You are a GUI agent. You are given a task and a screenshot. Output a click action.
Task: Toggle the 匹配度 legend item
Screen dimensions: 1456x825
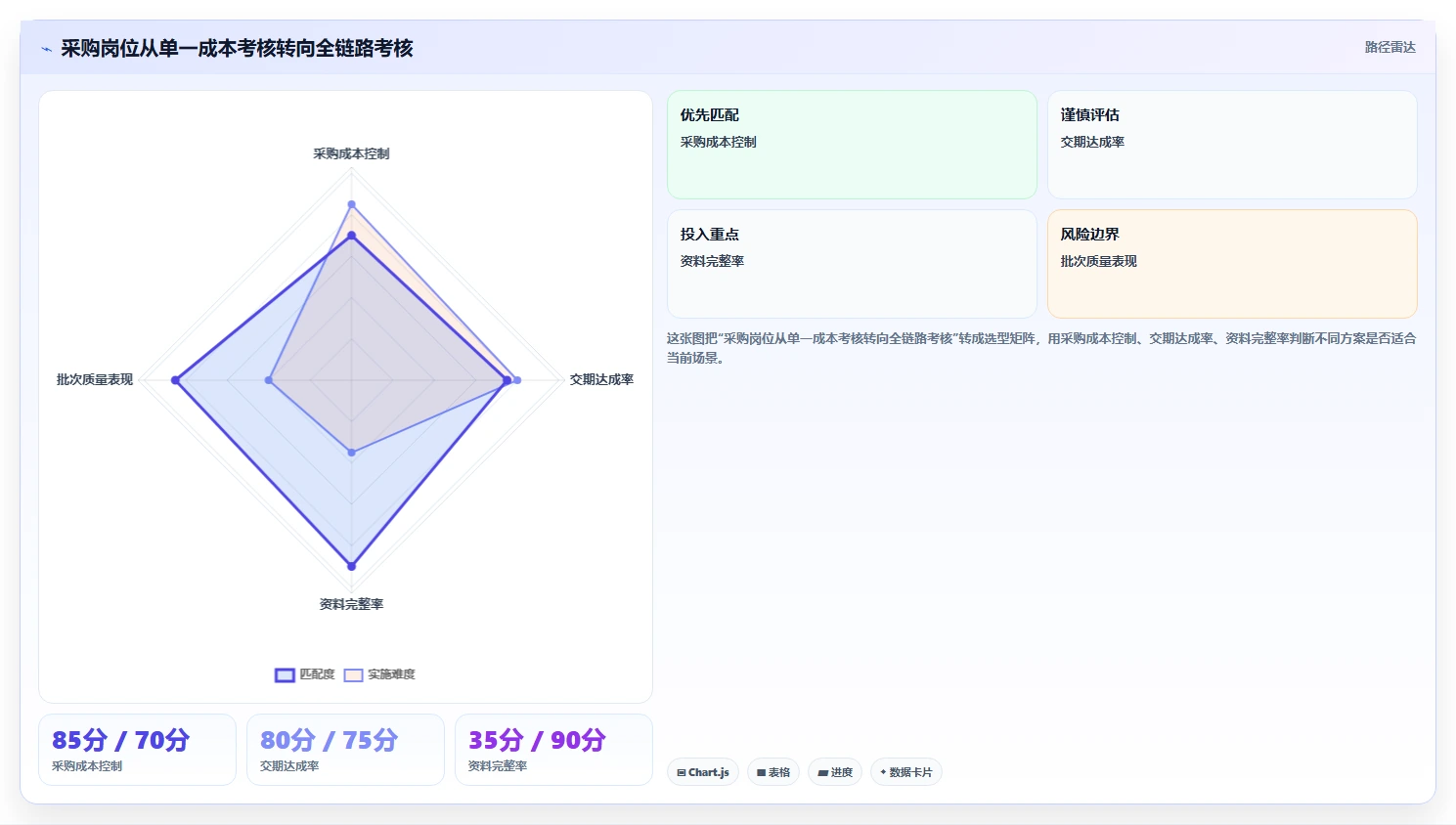pos(305,674)
